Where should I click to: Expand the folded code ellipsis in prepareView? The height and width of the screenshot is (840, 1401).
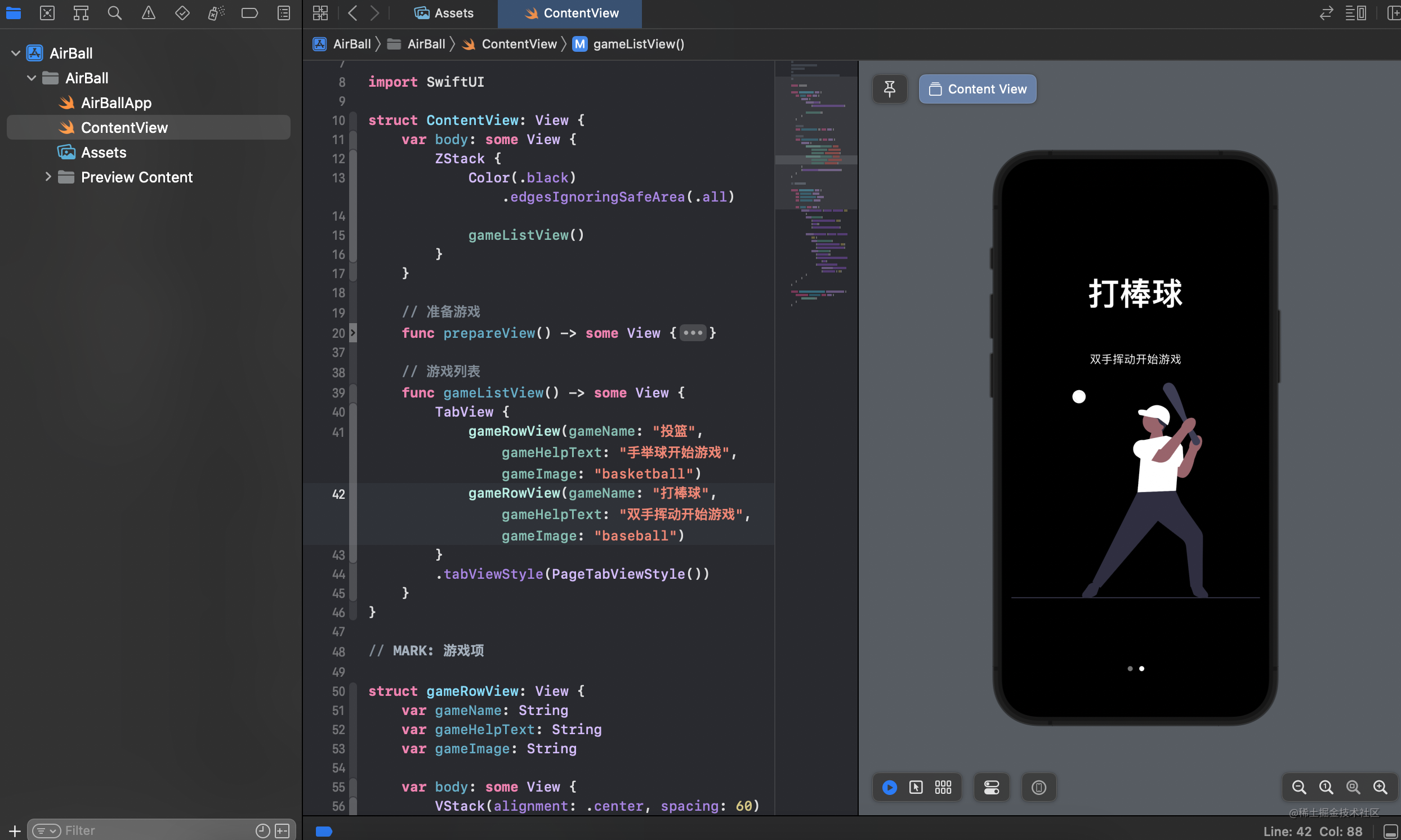[693, 333]
